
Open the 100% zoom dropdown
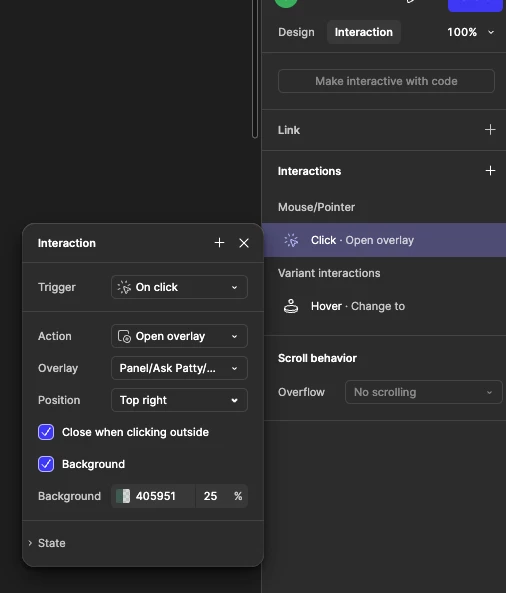click(471, 32)
